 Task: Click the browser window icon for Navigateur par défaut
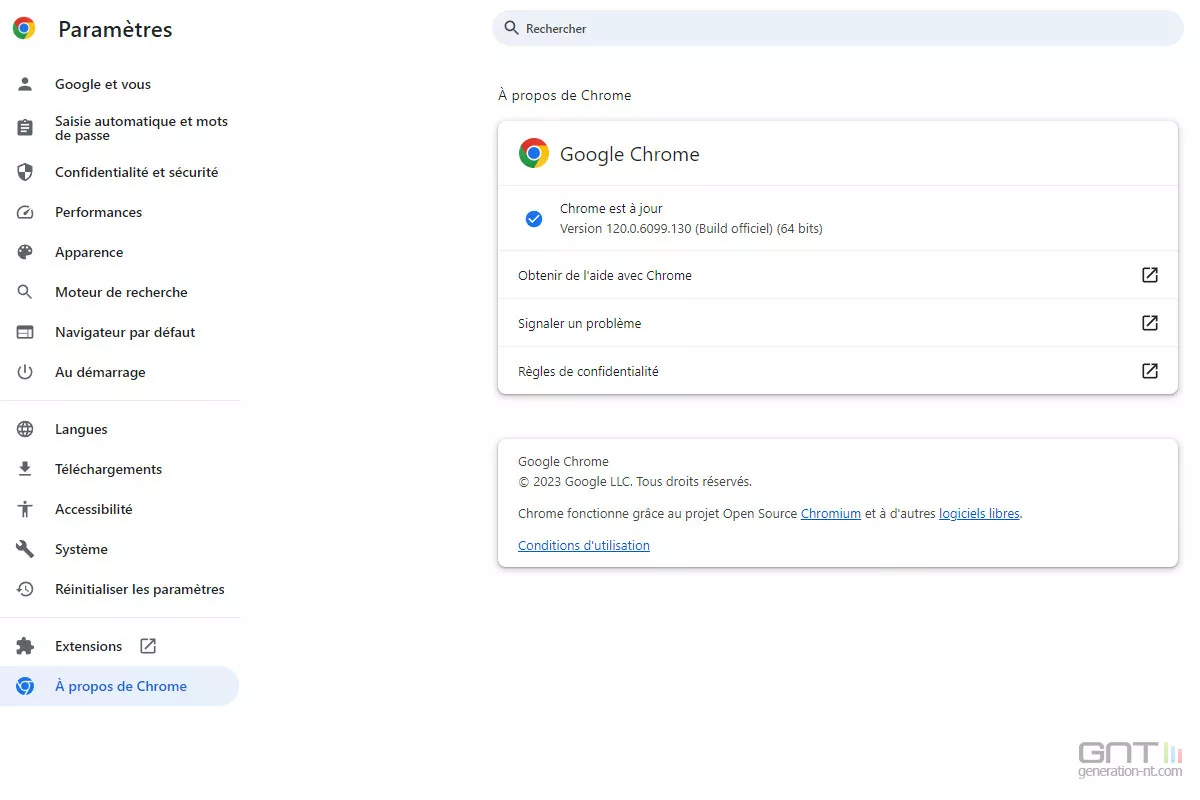point(25,332)
